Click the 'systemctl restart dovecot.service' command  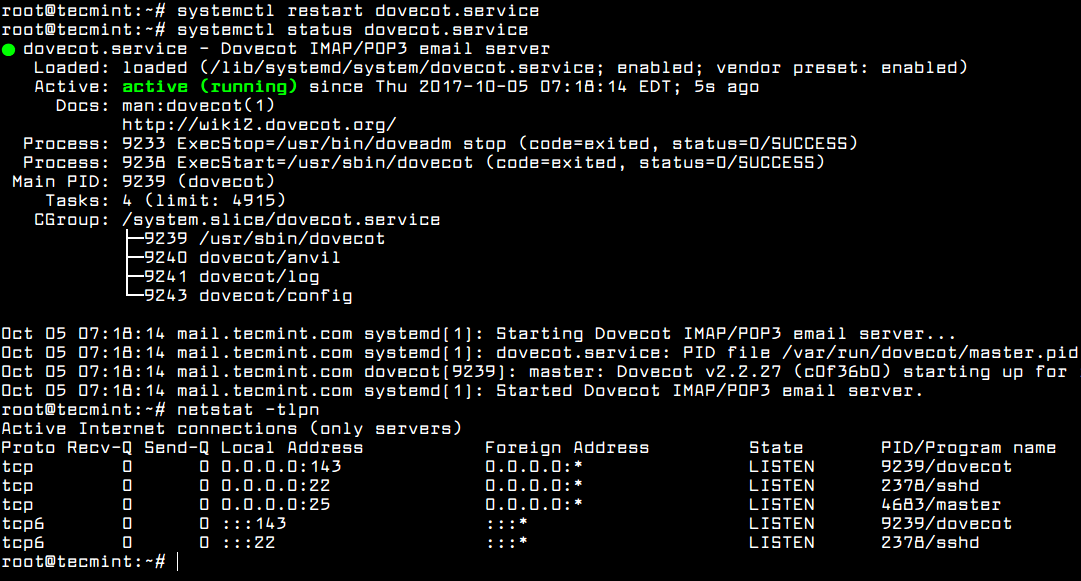point(358,11)
